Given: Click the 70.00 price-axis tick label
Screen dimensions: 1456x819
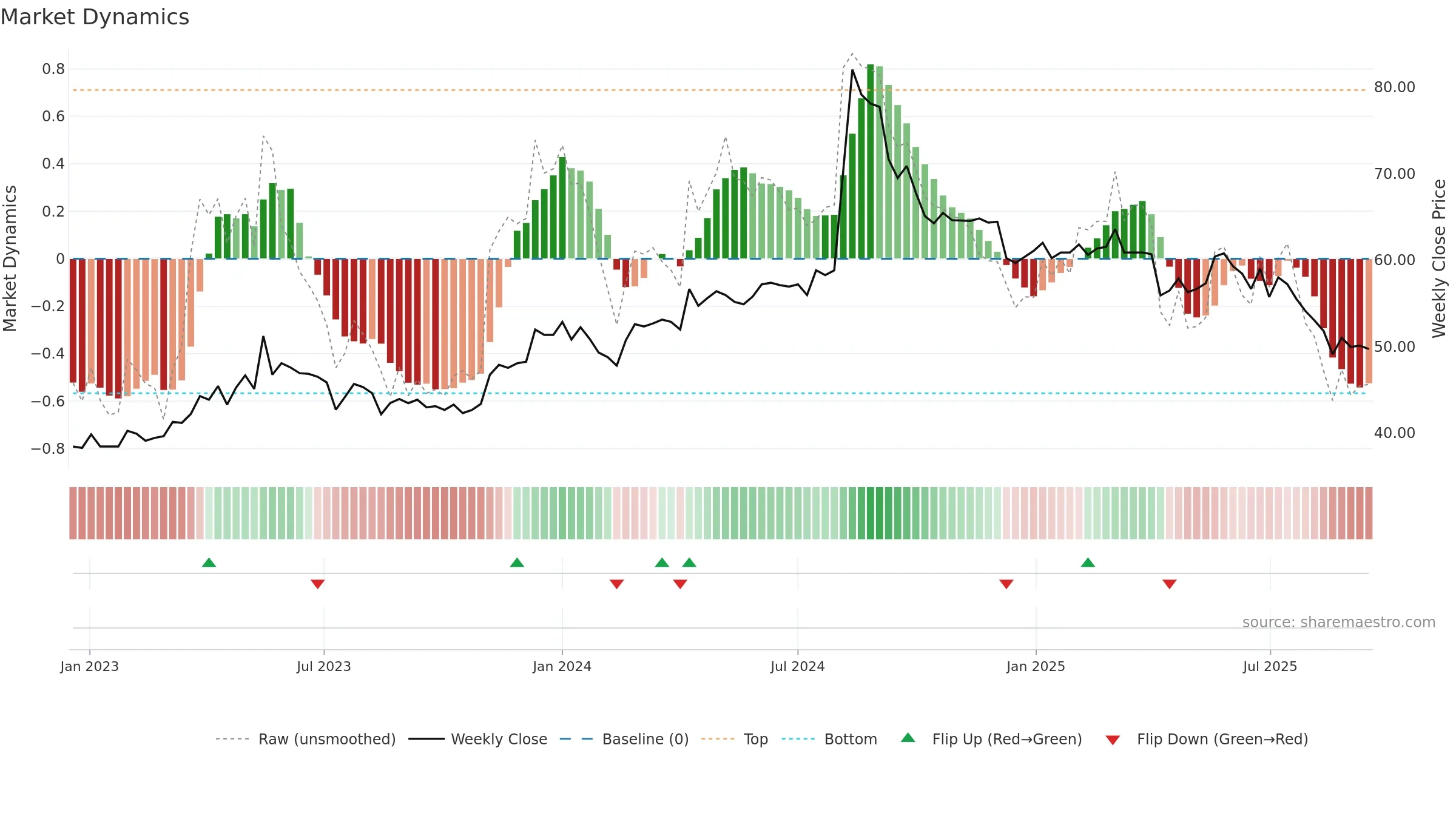Looking at the screenshot, I should tap(1395, 174).
